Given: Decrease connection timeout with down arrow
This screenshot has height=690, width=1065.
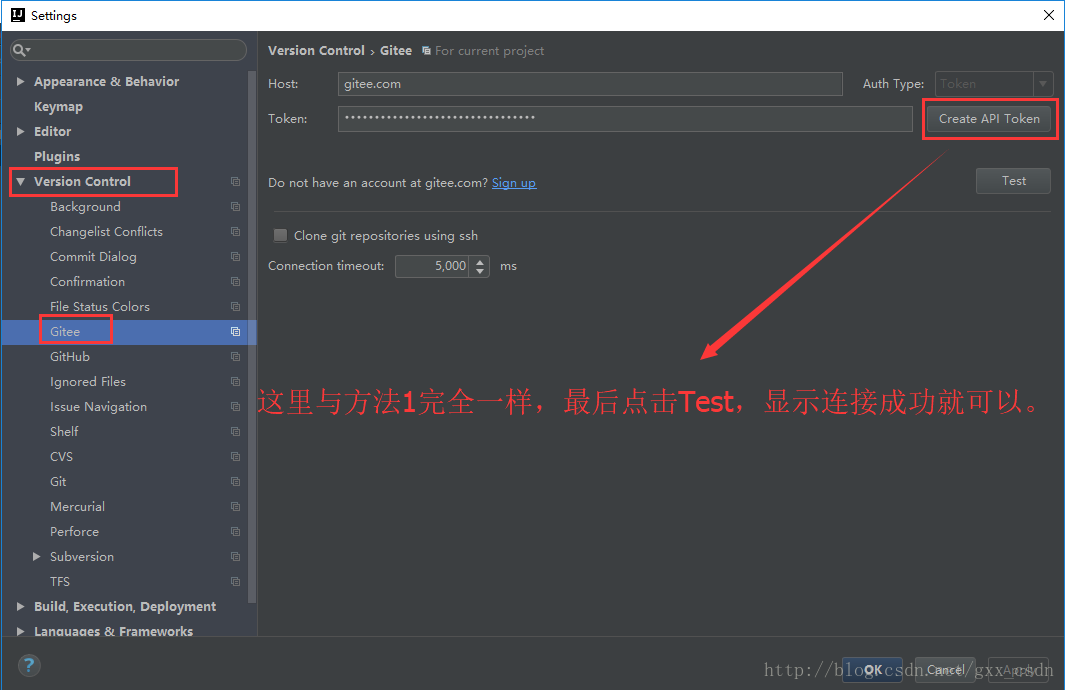Looking at the screenshot, I should [x=480, y=272].
